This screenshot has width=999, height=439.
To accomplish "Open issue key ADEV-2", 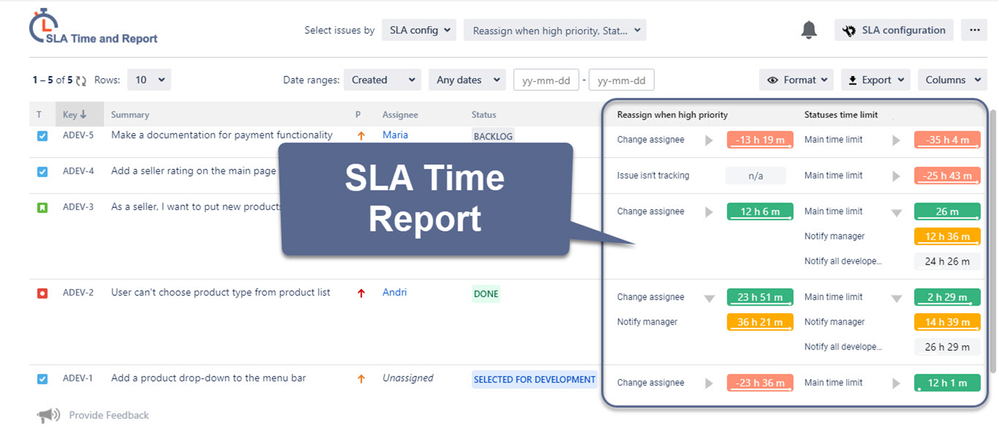I will [x=78, y=292].
